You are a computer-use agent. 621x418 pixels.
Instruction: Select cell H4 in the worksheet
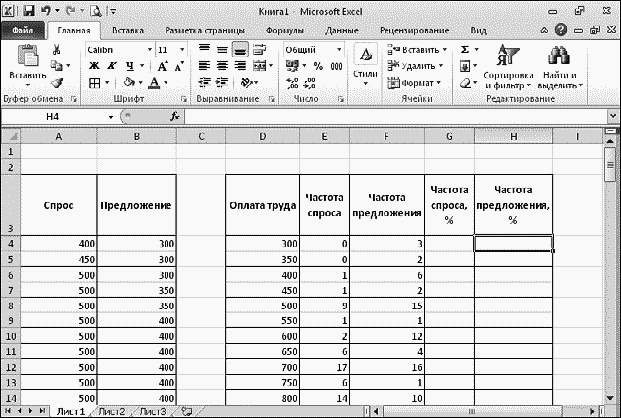pyautogui.click(x=513, y=242)
